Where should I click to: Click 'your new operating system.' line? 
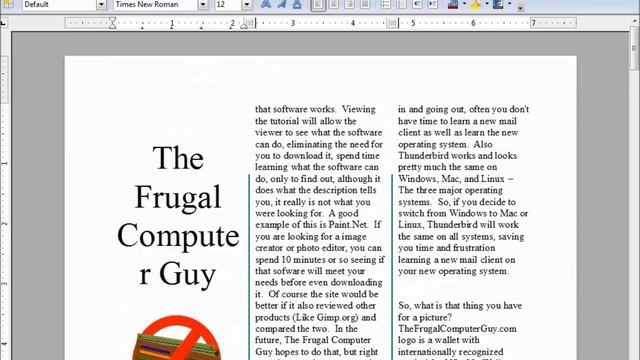(x=453, y=271)
